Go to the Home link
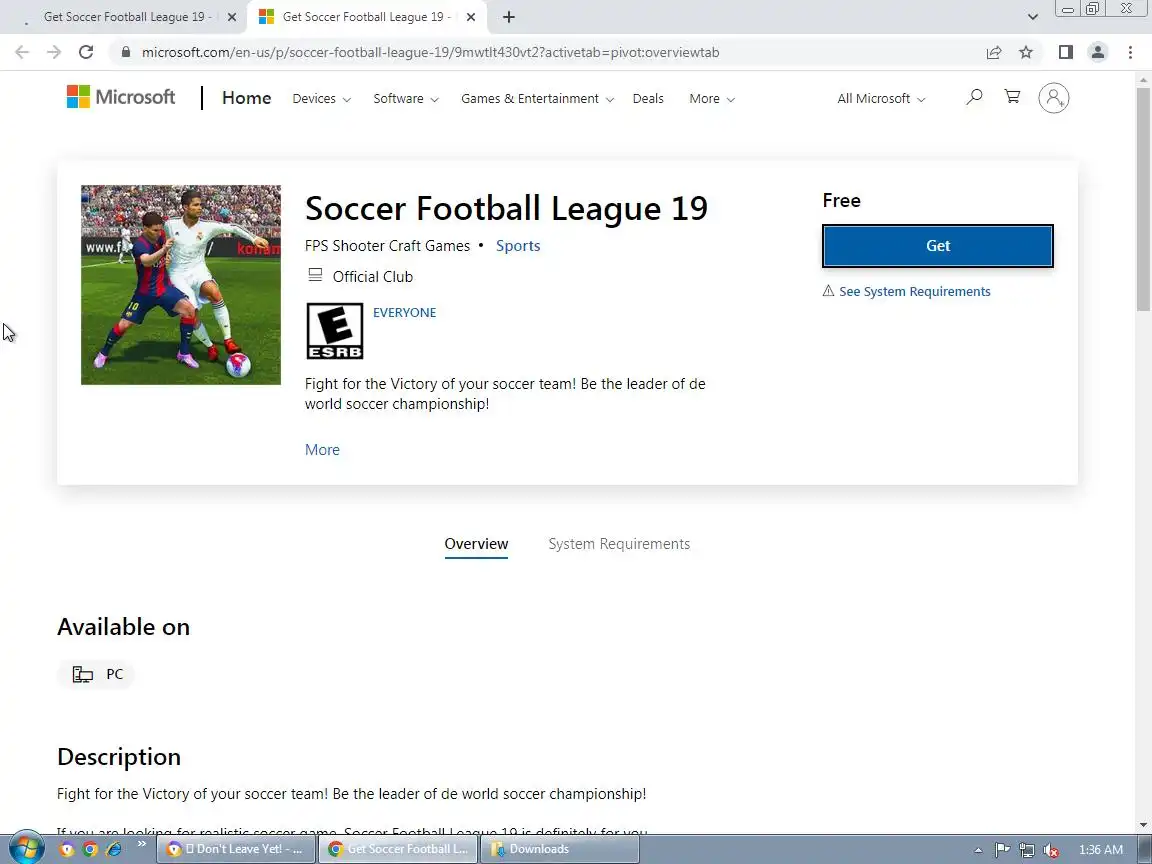The height and width of the screenshot is (864, 1152). (246, 98)
